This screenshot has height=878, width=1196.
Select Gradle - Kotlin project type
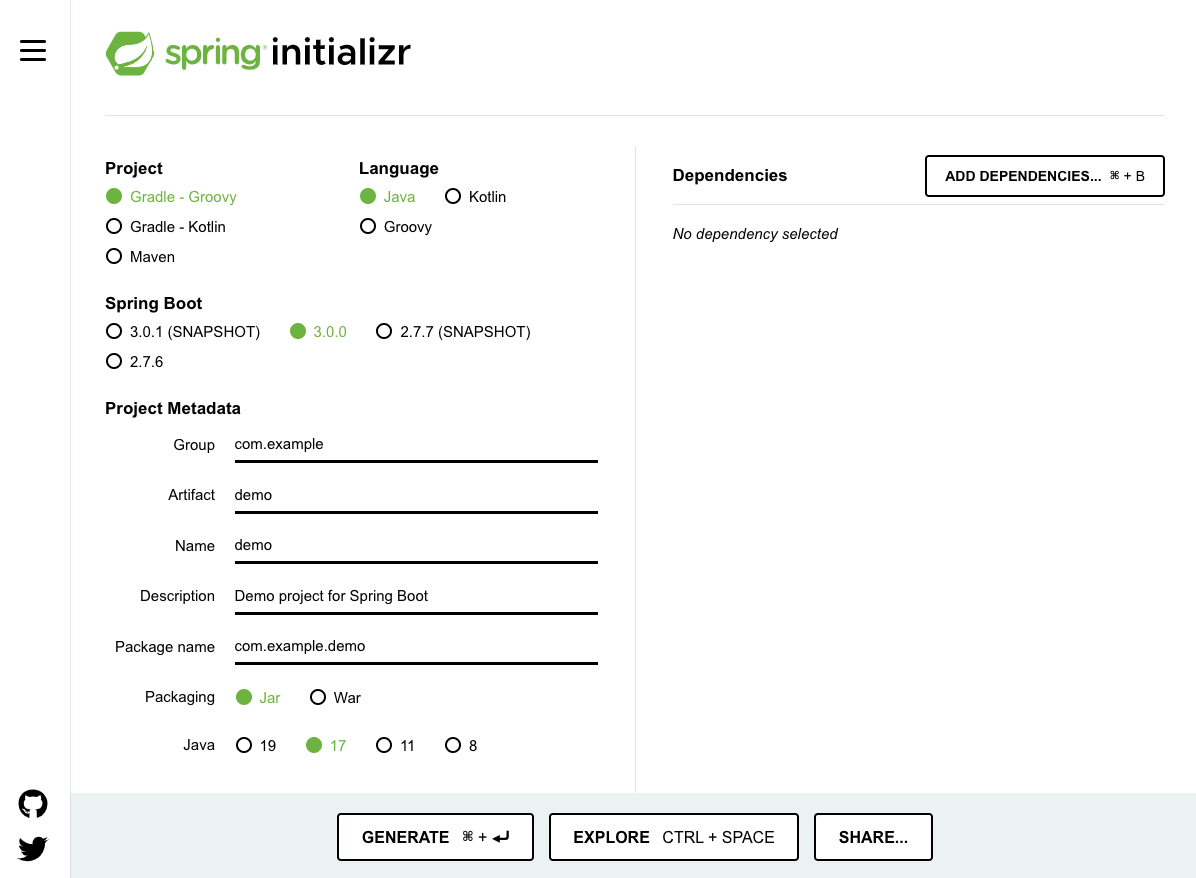coord(166,227)
